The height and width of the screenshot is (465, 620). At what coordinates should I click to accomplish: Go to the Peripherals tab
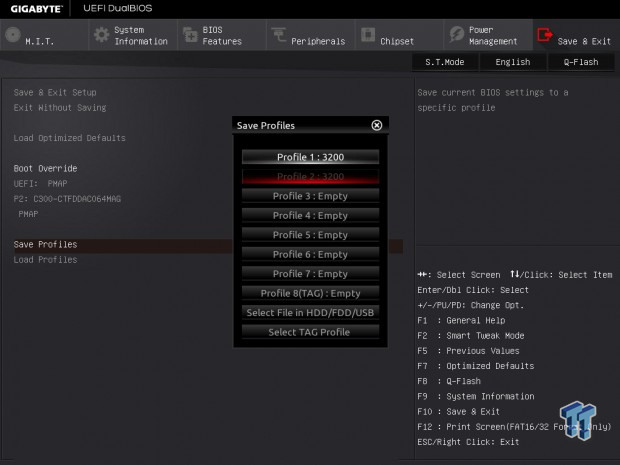[x=310, y=35]
